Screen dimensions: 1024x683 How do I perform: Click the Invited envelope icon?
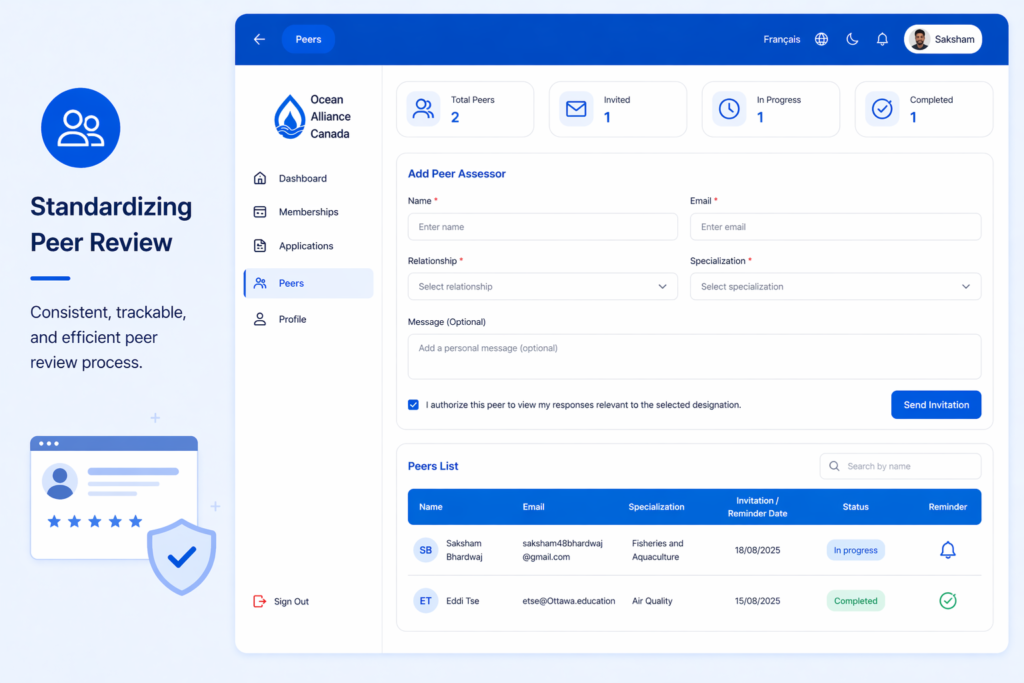pyautogui.click(x=576, y=109)
